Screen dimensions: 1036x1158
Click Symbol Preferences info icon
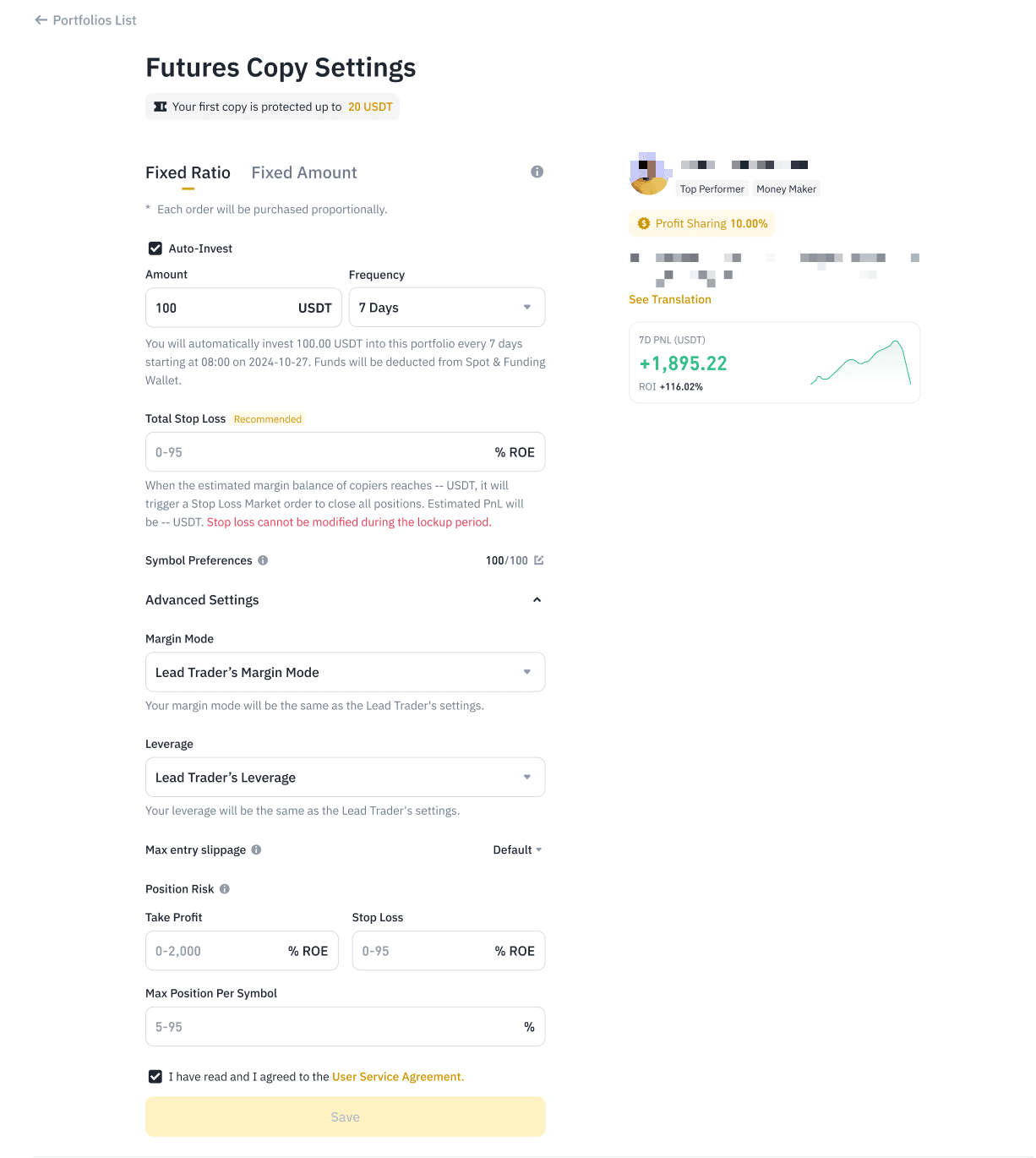pos(263,560)
